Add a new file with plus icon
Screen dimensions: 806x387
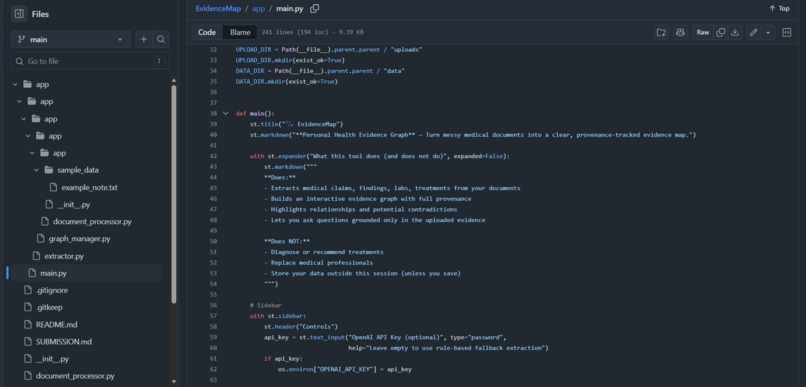144,40
